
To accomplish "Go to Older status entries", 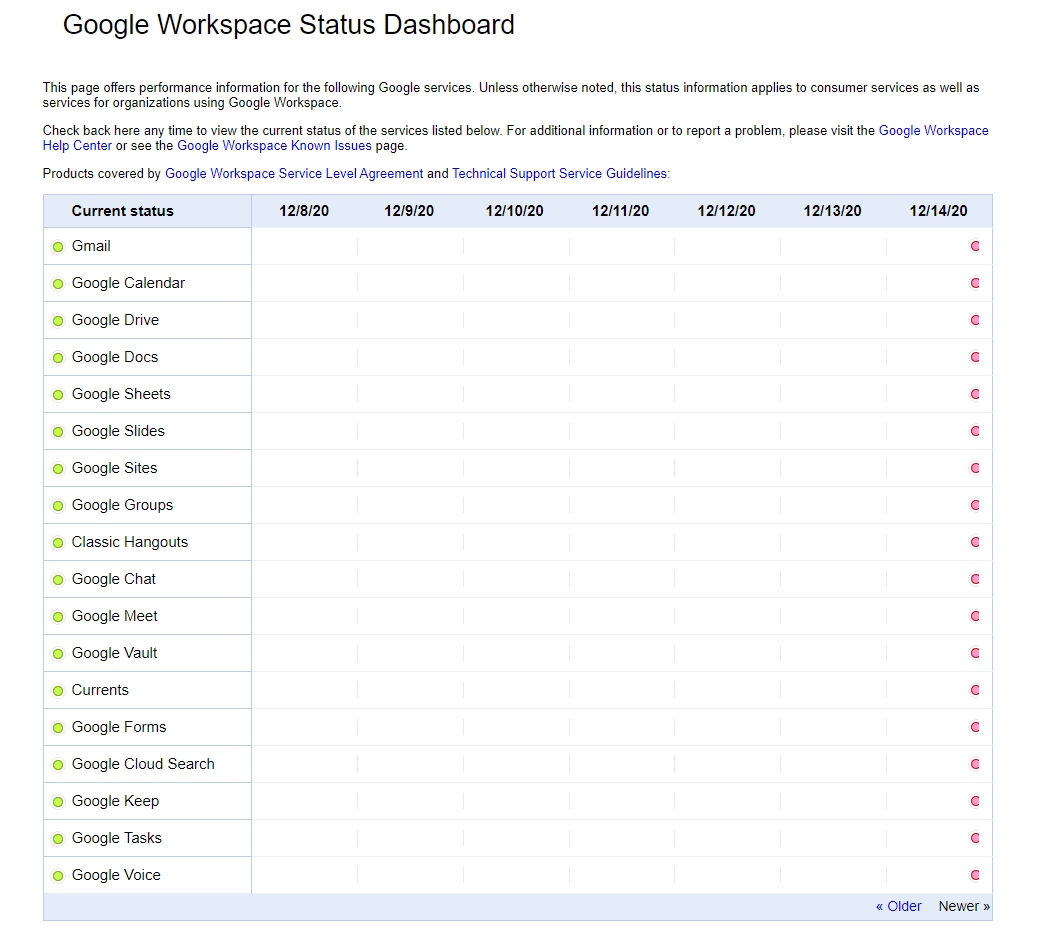I will [x=898, y=906].
